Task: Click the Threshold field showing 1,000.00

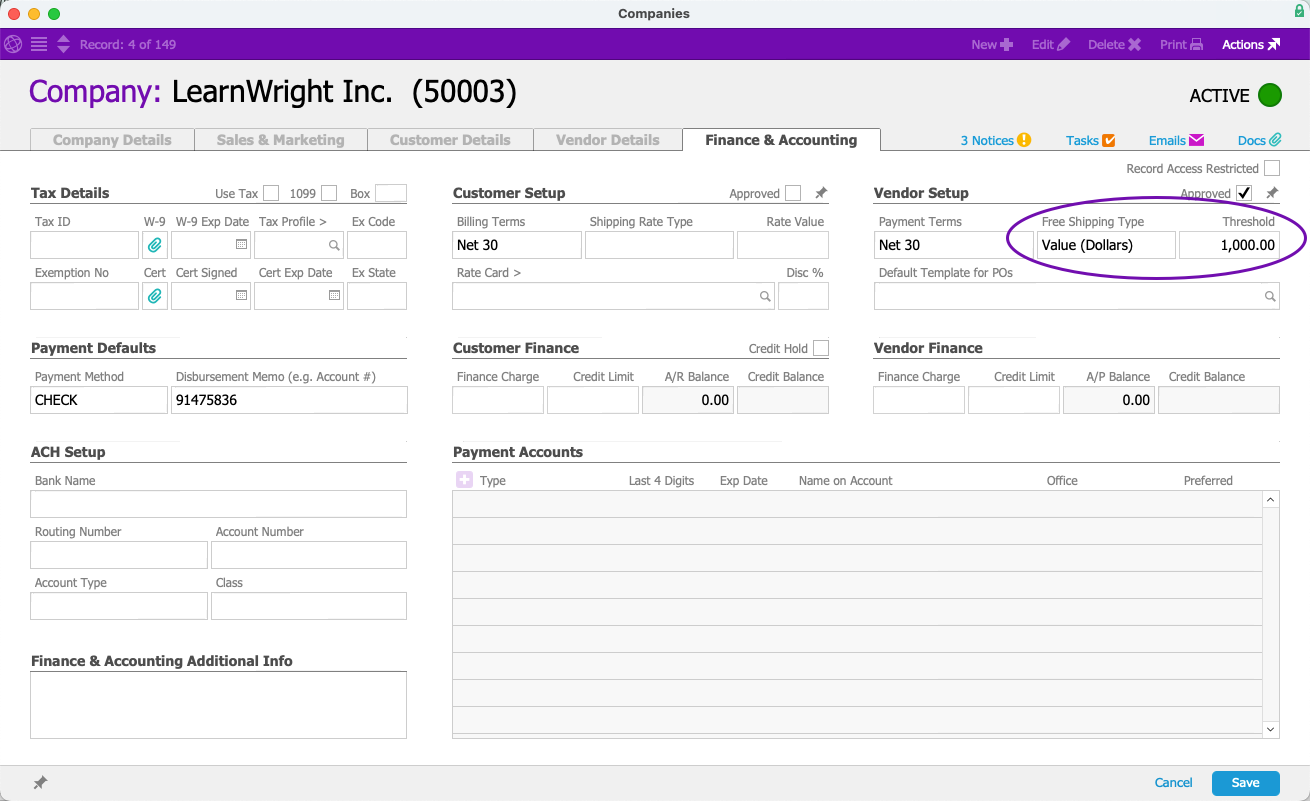Action: click(1229, 245)
